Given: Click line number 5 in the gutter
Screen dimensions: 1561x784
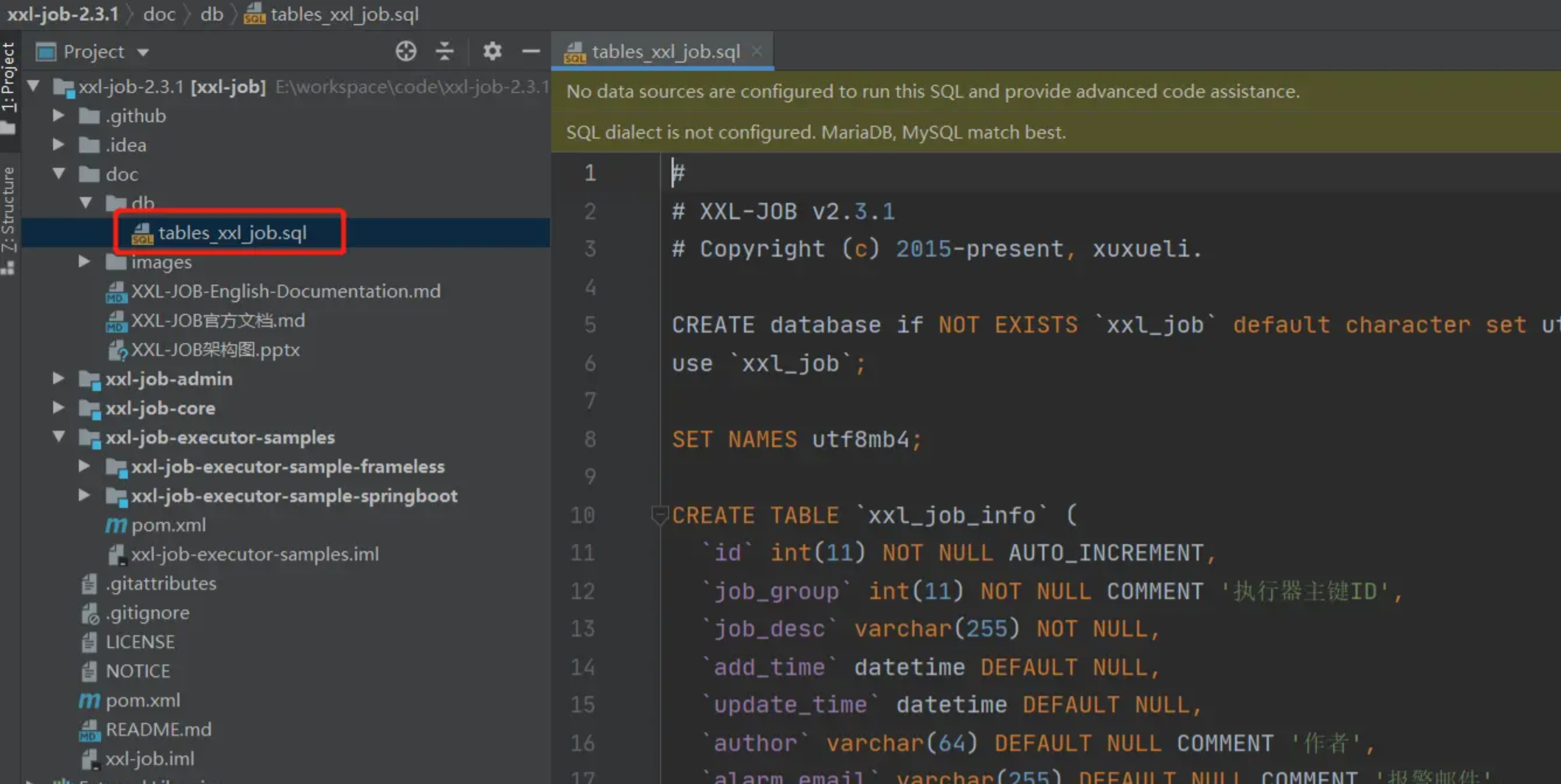Looking at the screenshot, I should pyautogui.click(x=590, y=325).
